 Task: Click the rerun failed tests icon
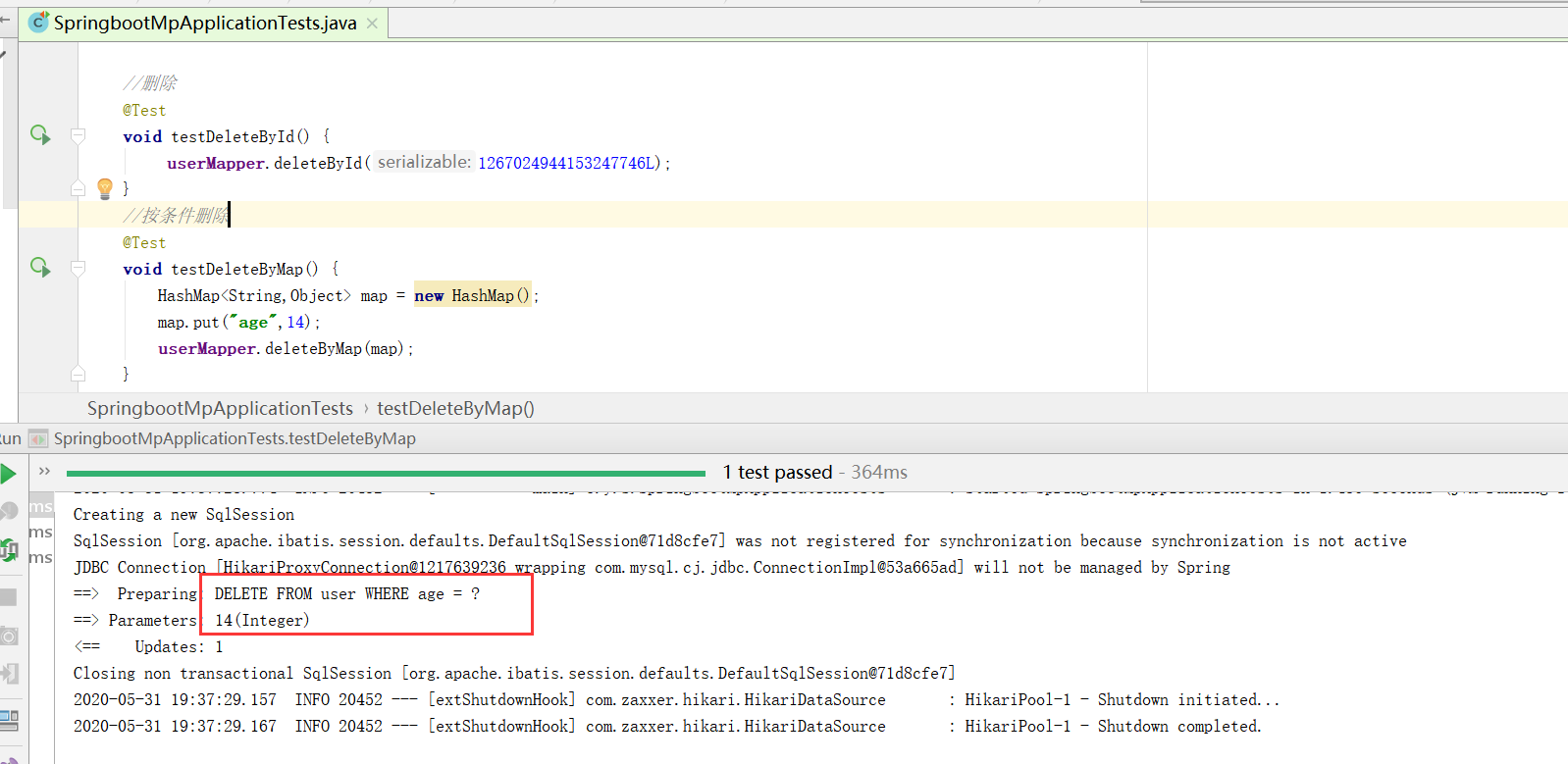click(9, 511)
